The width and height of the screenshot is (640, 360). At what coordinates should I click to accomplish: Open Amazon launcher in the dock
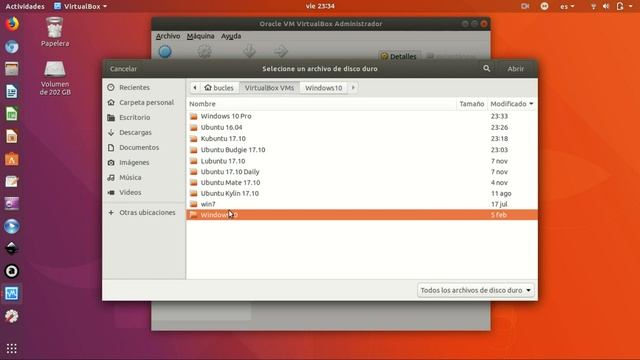[12, 271]
